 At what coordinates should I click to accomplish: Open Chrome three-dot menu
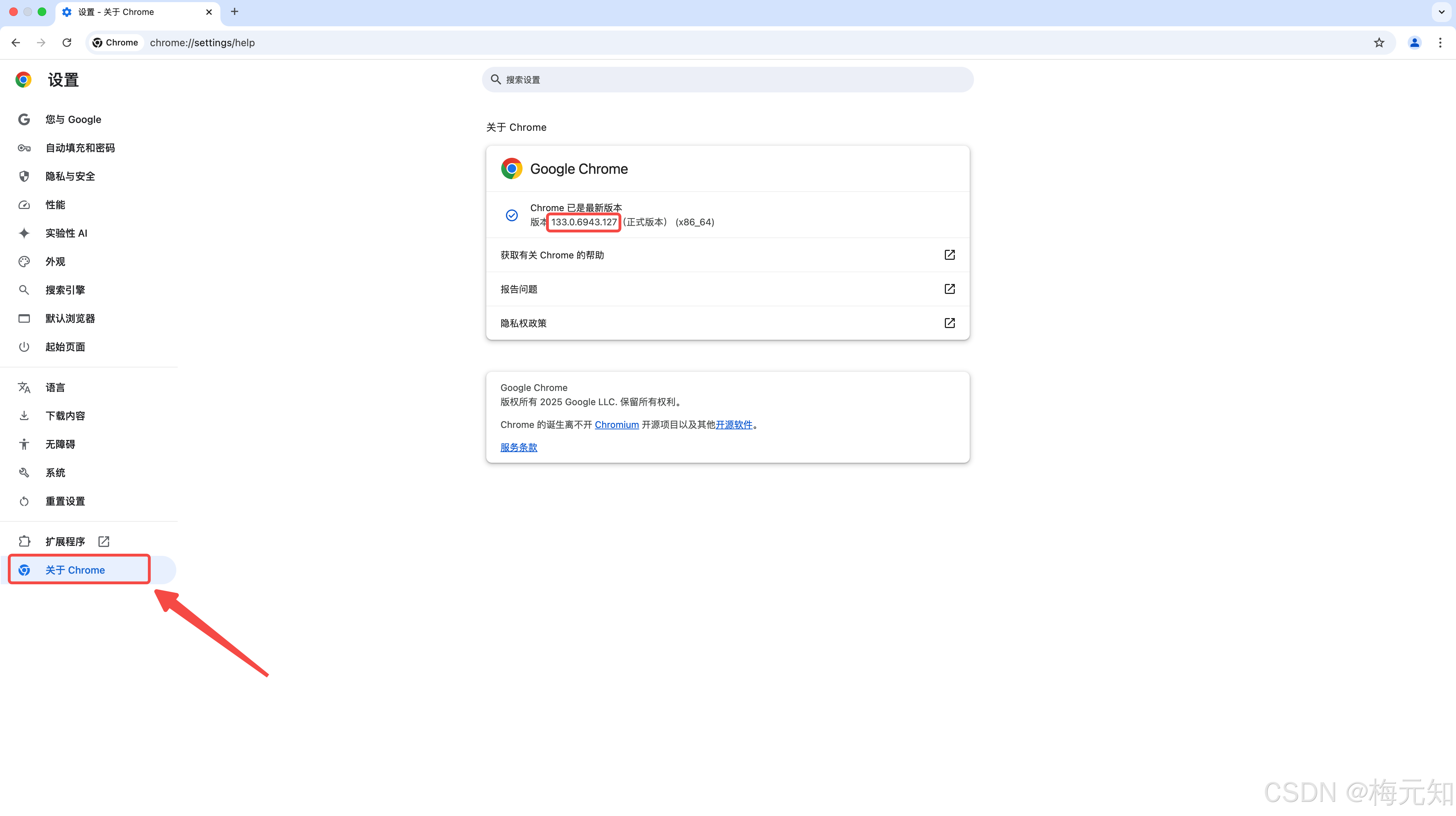[1440, 42]
